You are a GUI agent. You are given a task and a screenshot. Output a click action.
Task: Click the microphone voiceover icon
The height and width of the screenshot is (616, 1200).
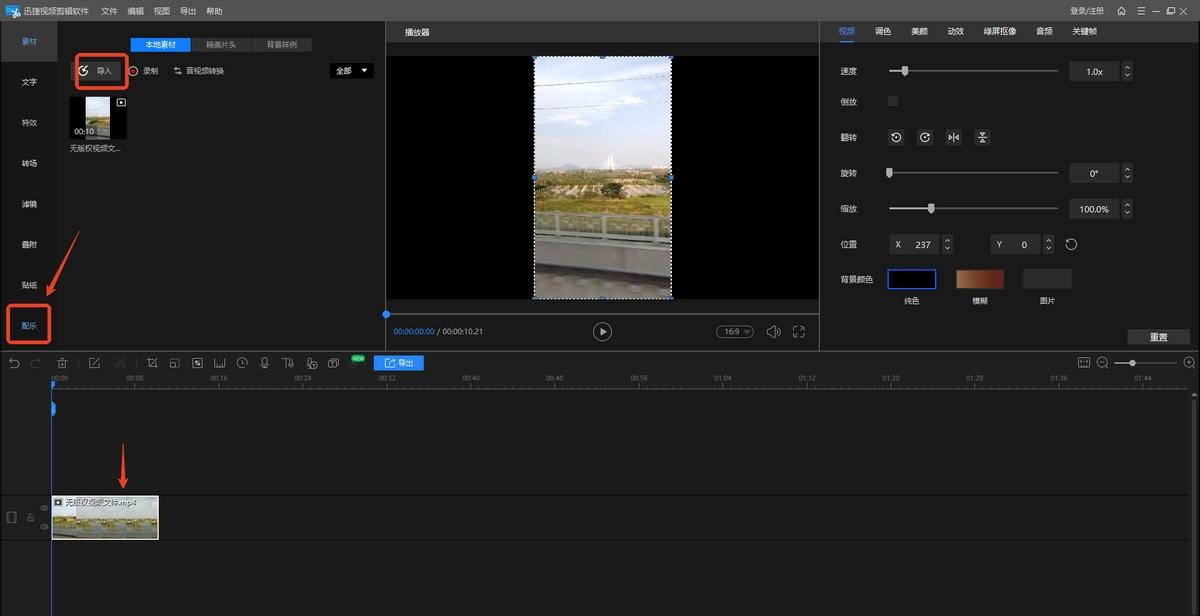[265, 363]
